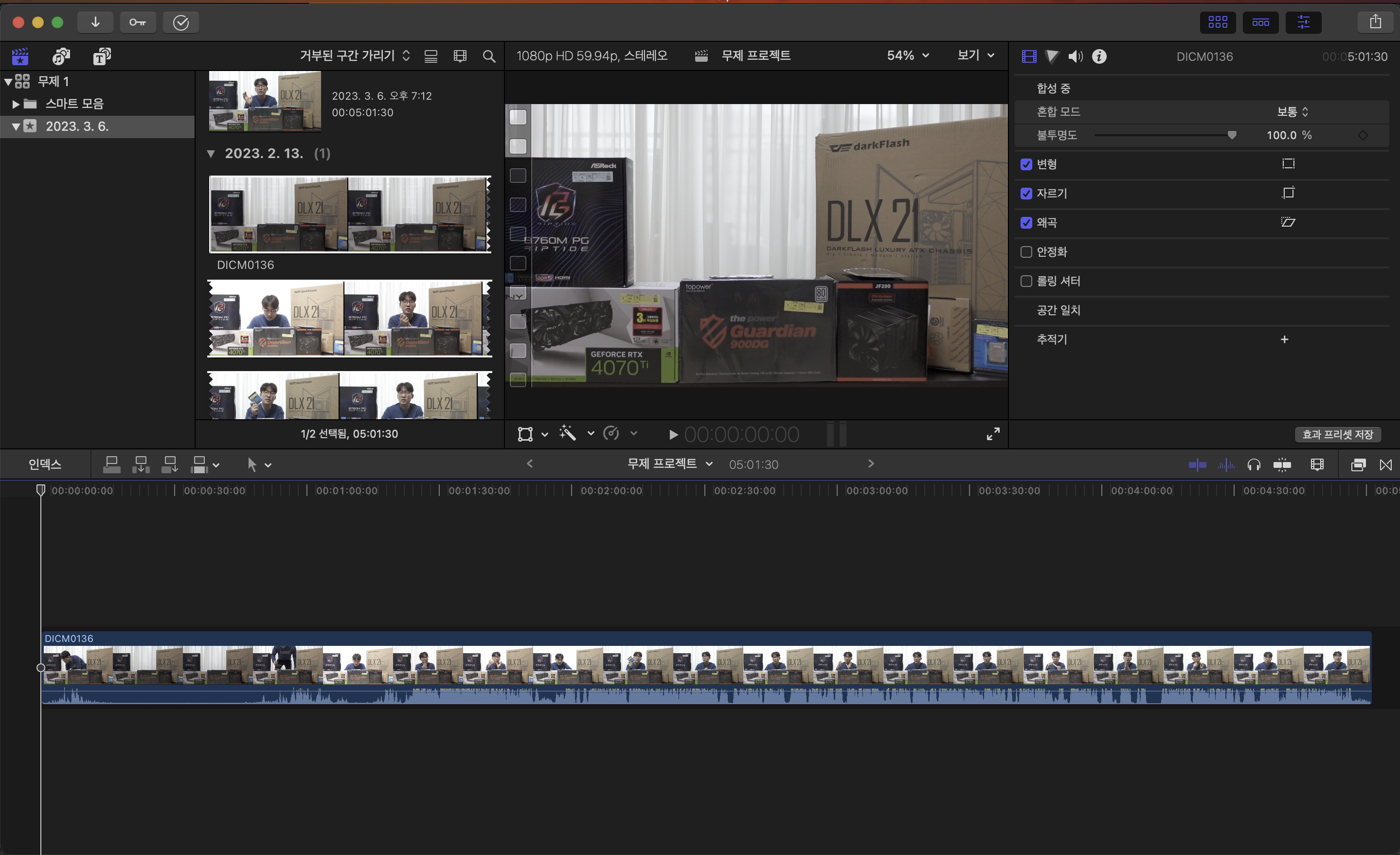Open the 인덱스 timeline index

[45, 464]
